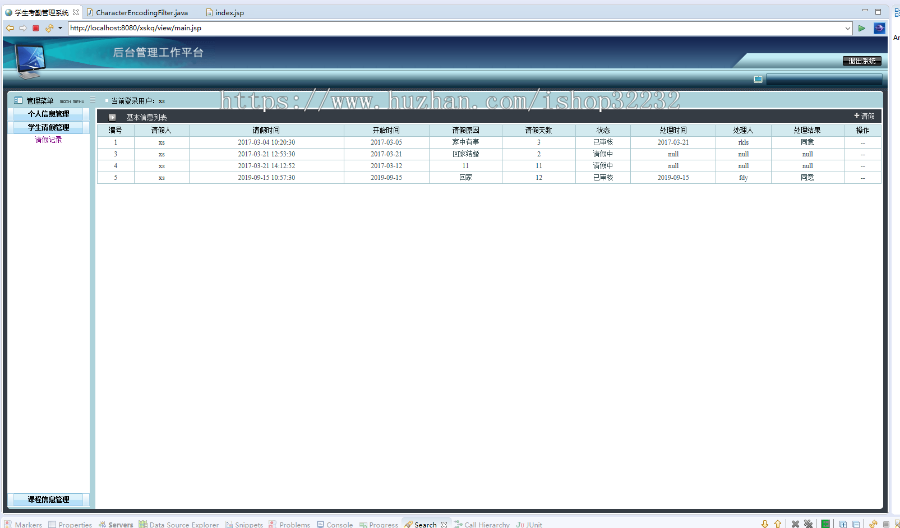Screen dimensions: 900x528
Task: Click the Show Previous Match up arrow
Action: point(778,523)
